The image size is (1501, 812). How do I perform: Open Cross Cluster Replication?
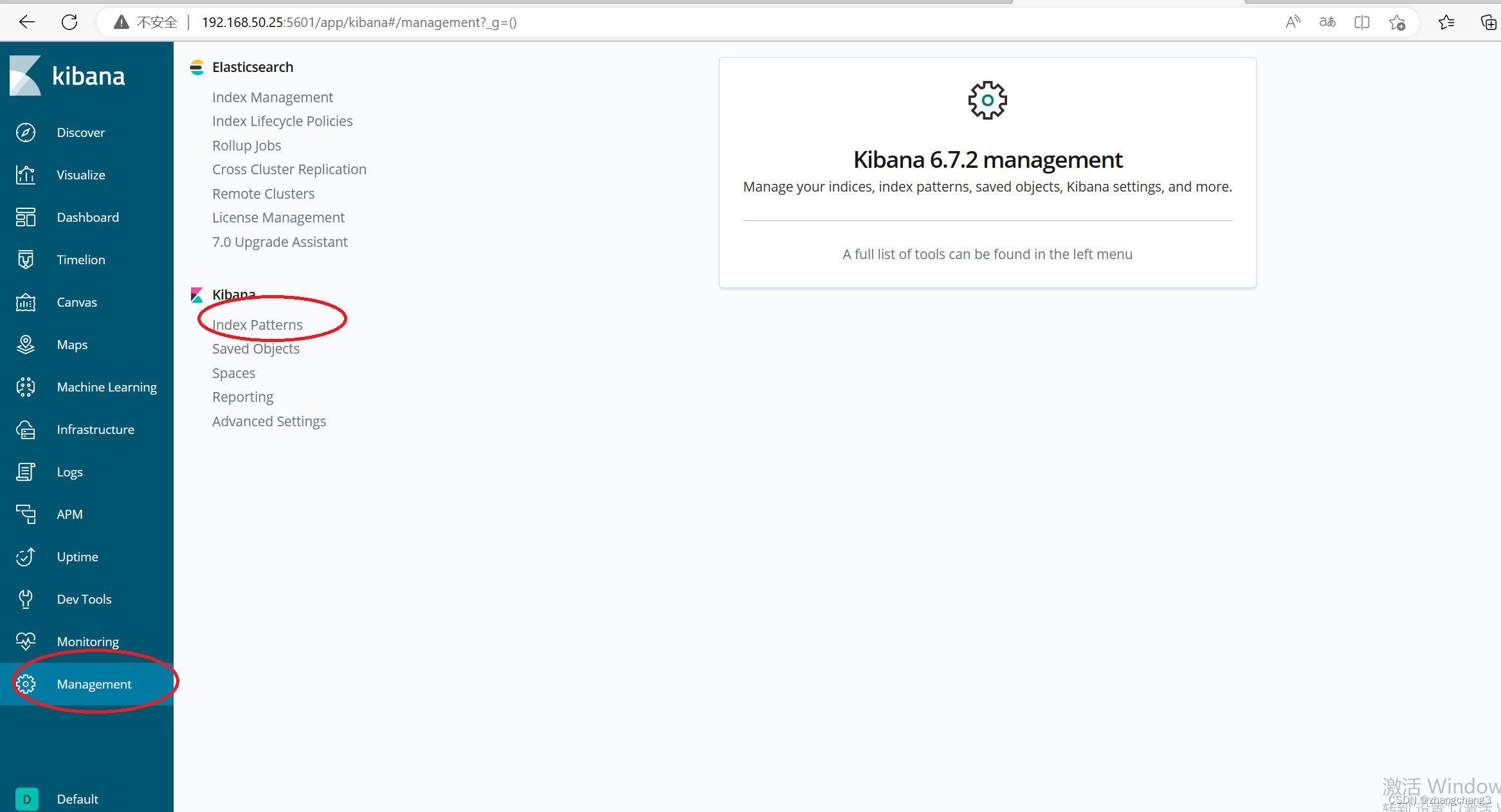pos(289,169)
